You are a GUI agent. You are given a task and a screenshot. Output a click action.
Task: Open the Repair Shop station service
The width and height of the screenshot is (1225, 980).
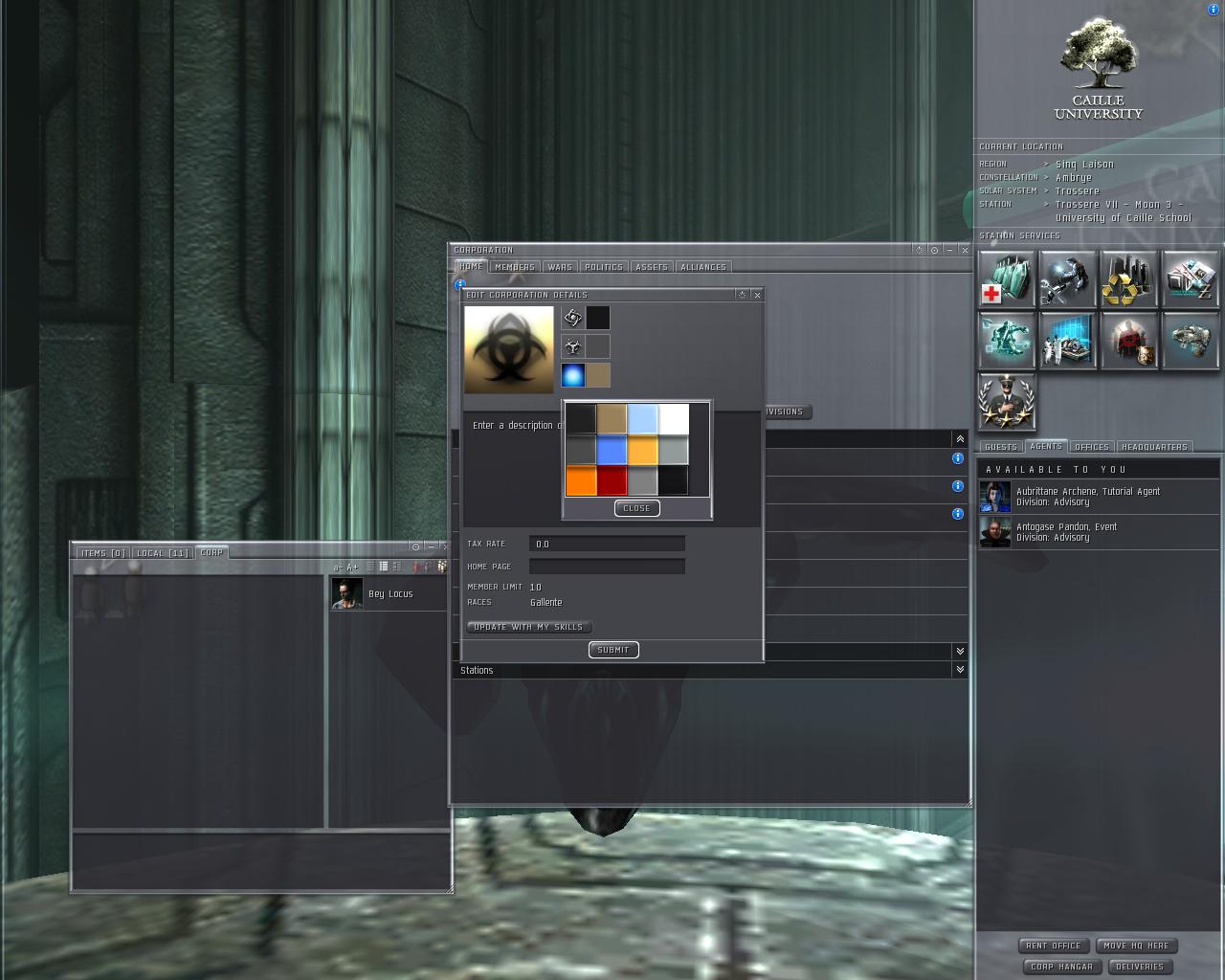[x=1068, y=279]
